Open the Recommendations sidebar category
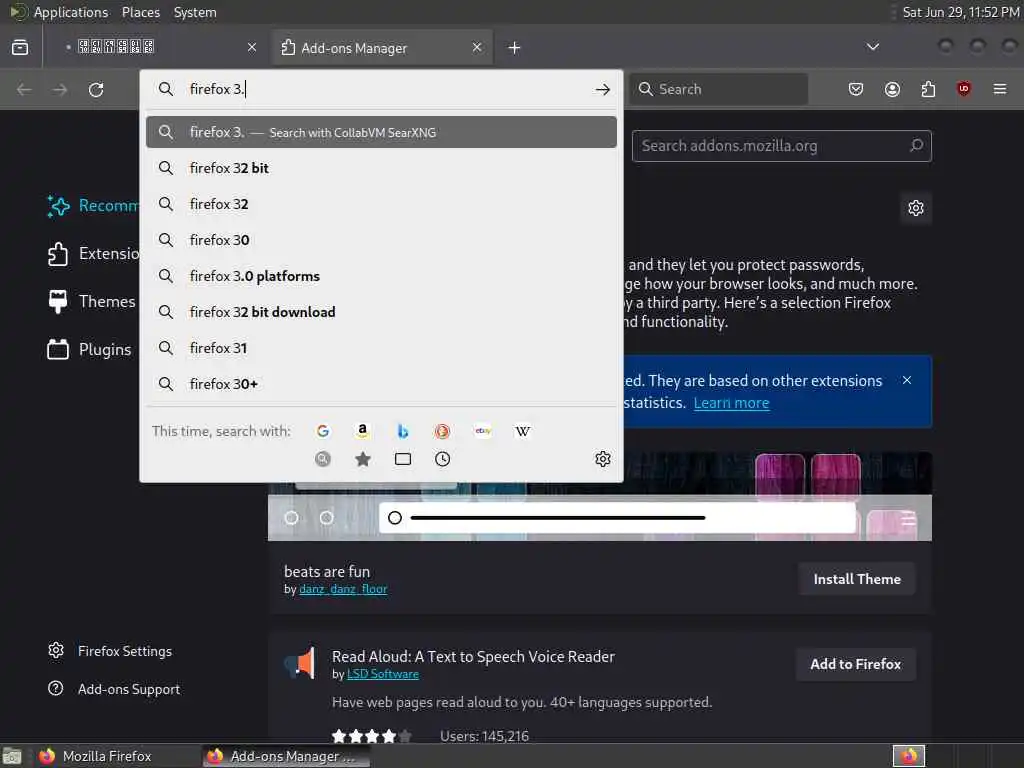This screenshot has height=768, width=1024. 93,206
